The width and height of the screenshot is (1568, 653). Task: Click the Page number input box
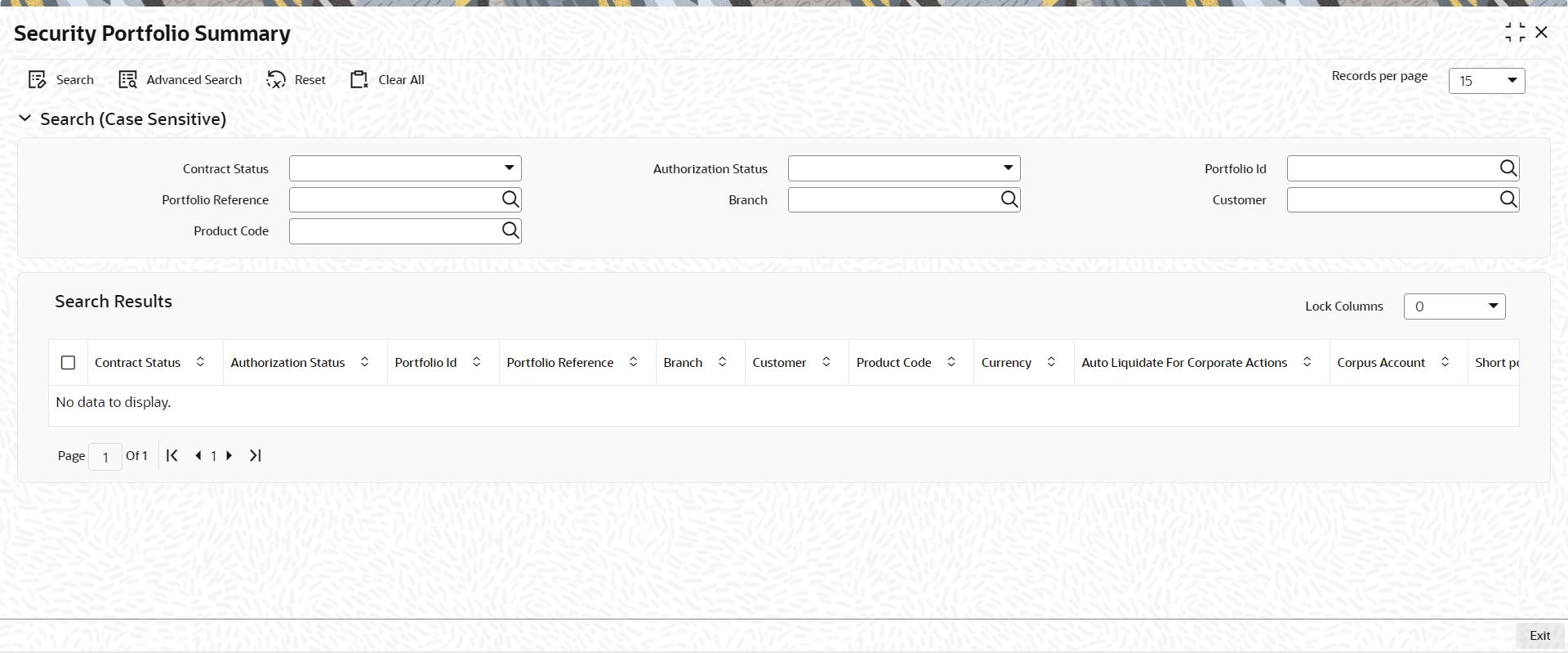tap(105, 456)
